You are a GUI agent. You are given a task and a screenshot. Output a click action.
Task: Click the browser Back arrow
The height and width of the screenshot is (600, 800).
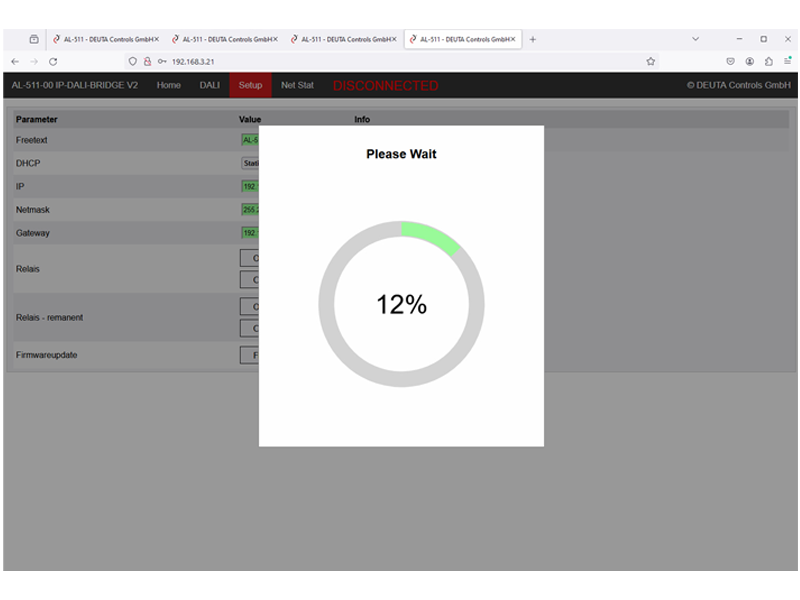15,61
